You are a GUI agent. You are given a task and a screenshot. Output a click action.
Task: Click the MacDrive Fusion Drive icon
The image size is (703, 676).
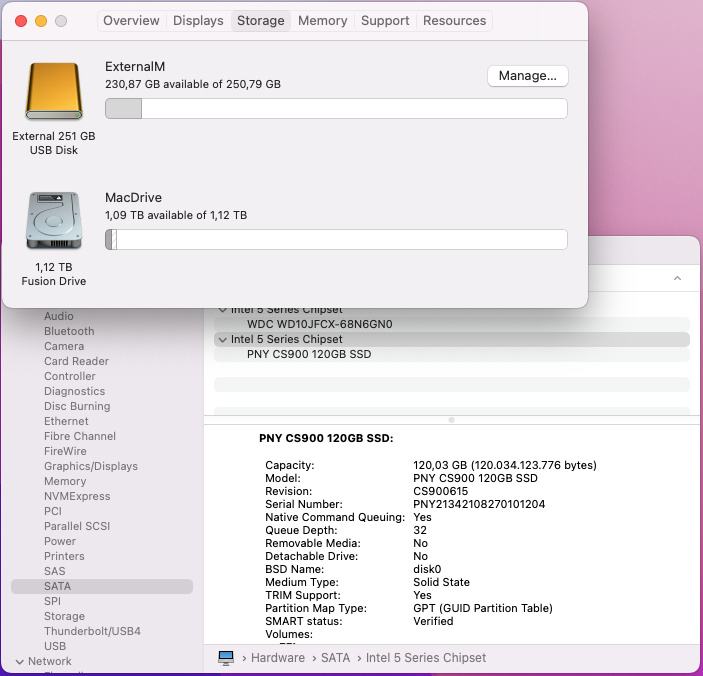(53, 221)
